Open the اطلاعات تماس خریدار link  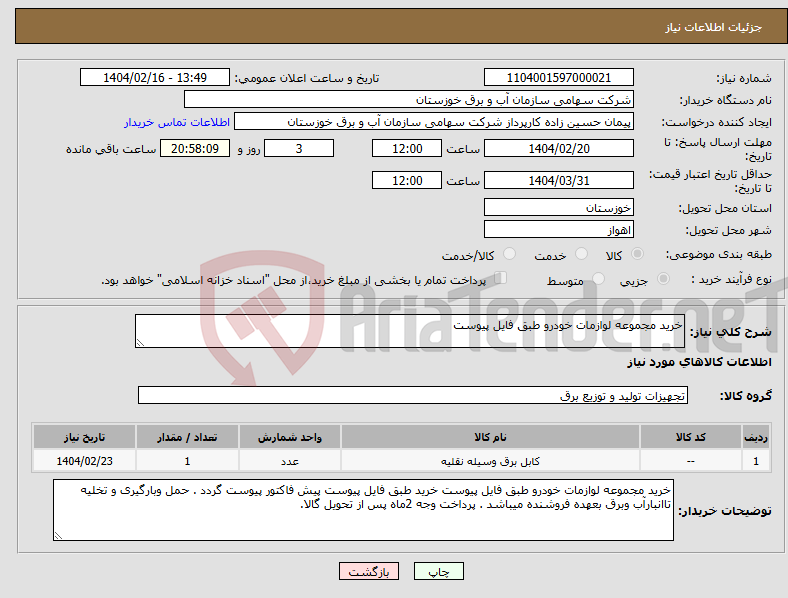tap(177, 122)
